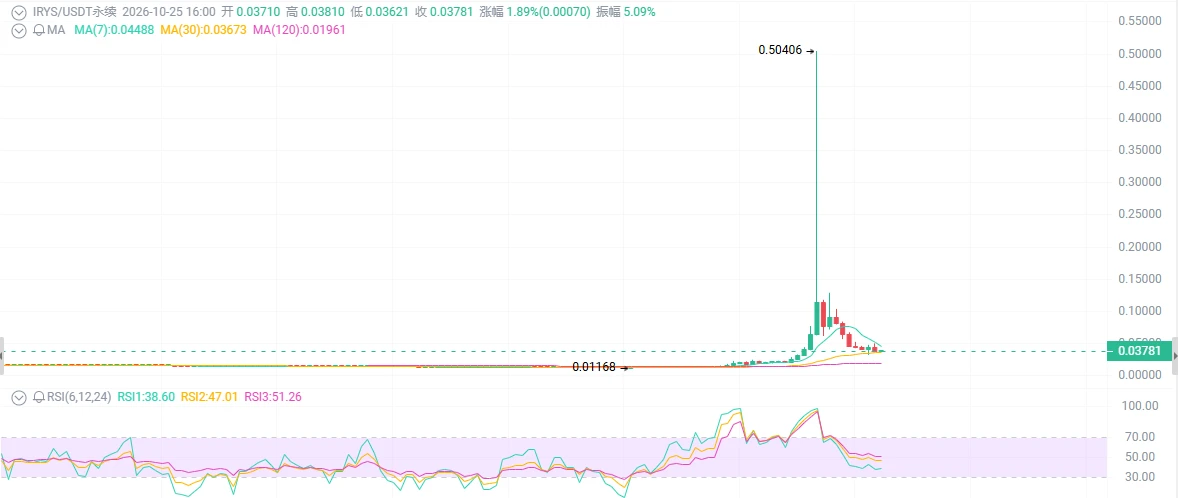Click the RSI1:38.60 value
Viewport: 1178px width, 498px height.
click(x=145, y=397)
